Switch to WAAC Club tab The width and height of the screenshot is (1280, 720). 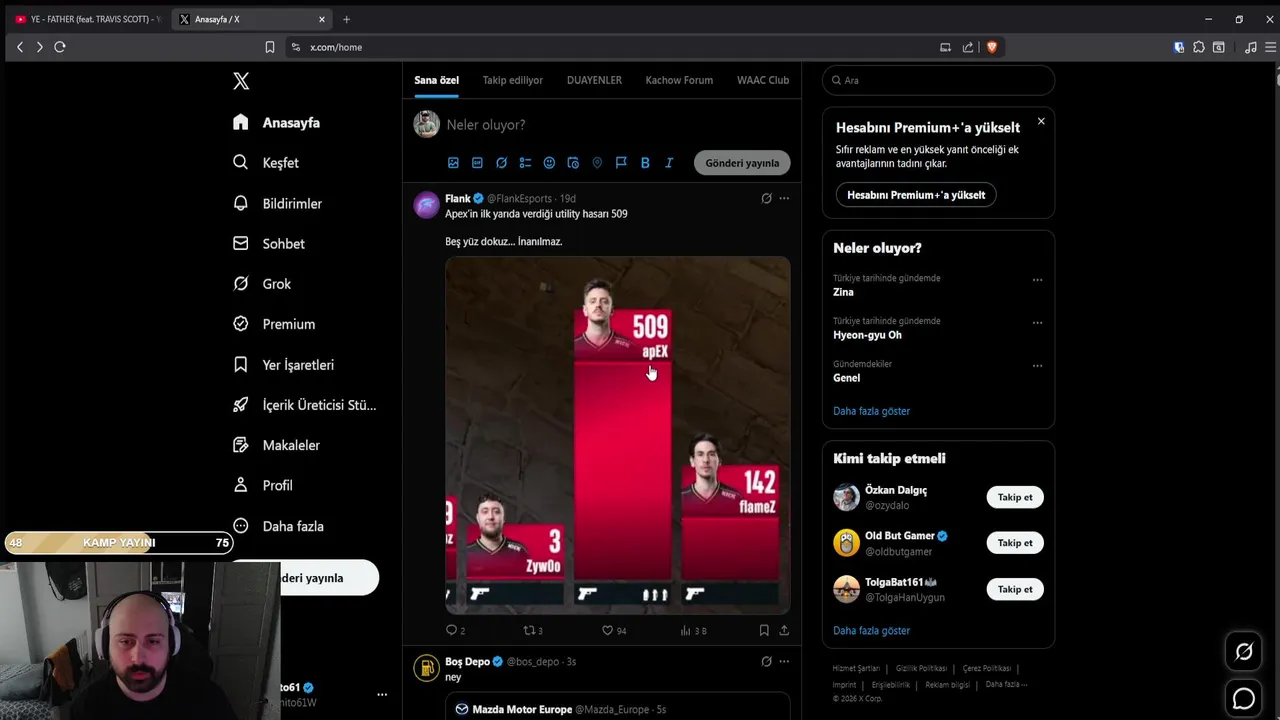[763, 80]
